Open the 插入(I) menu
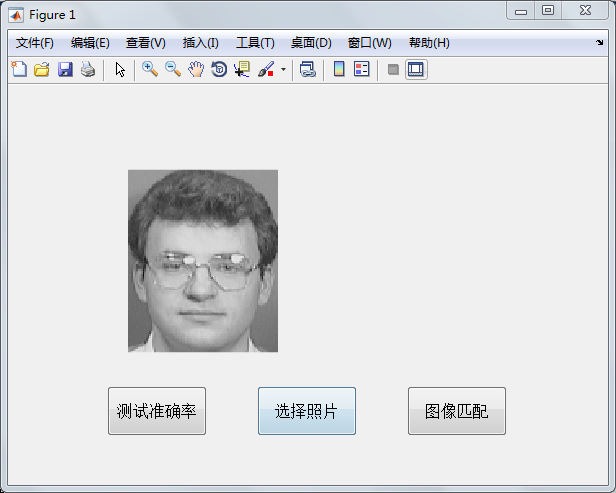616x493 pixels. tap(200, 43)
